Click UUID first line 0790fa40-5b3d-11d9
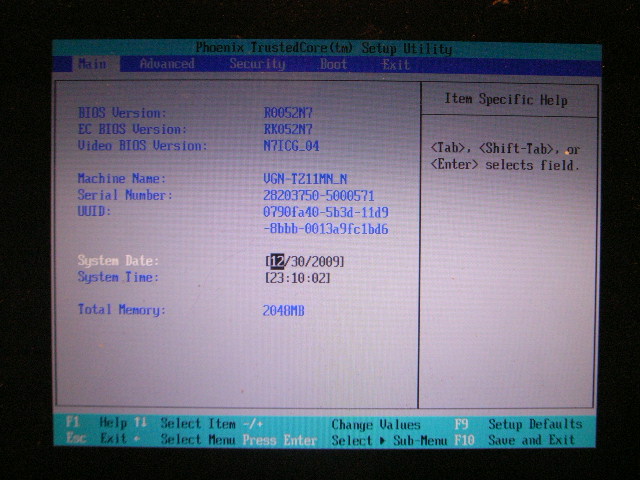The height and width of the screenshot is (480, 640). tap(326, 212)
